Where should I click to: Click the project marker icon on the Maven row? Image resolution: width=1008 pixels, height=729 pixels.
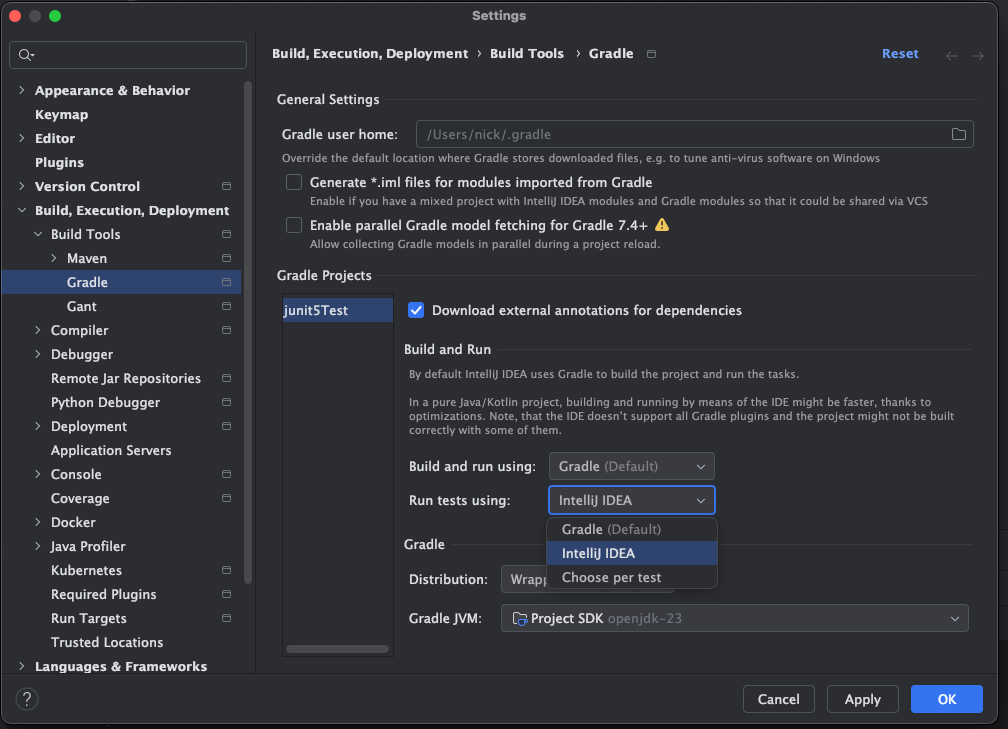click(x=226, y=258)
